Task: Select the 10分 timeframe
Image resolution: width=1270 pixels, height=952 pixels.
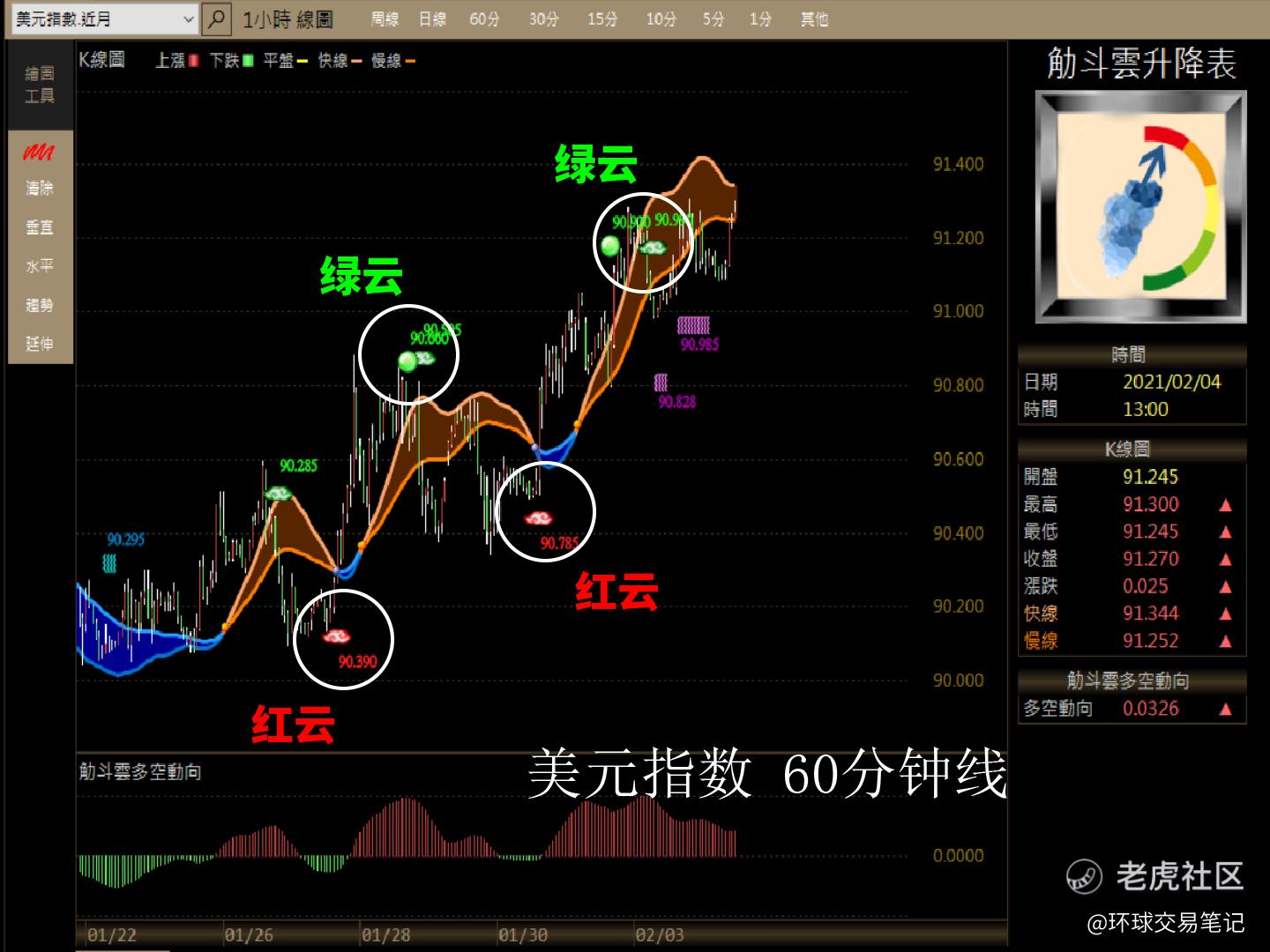Action: [661, 19]
